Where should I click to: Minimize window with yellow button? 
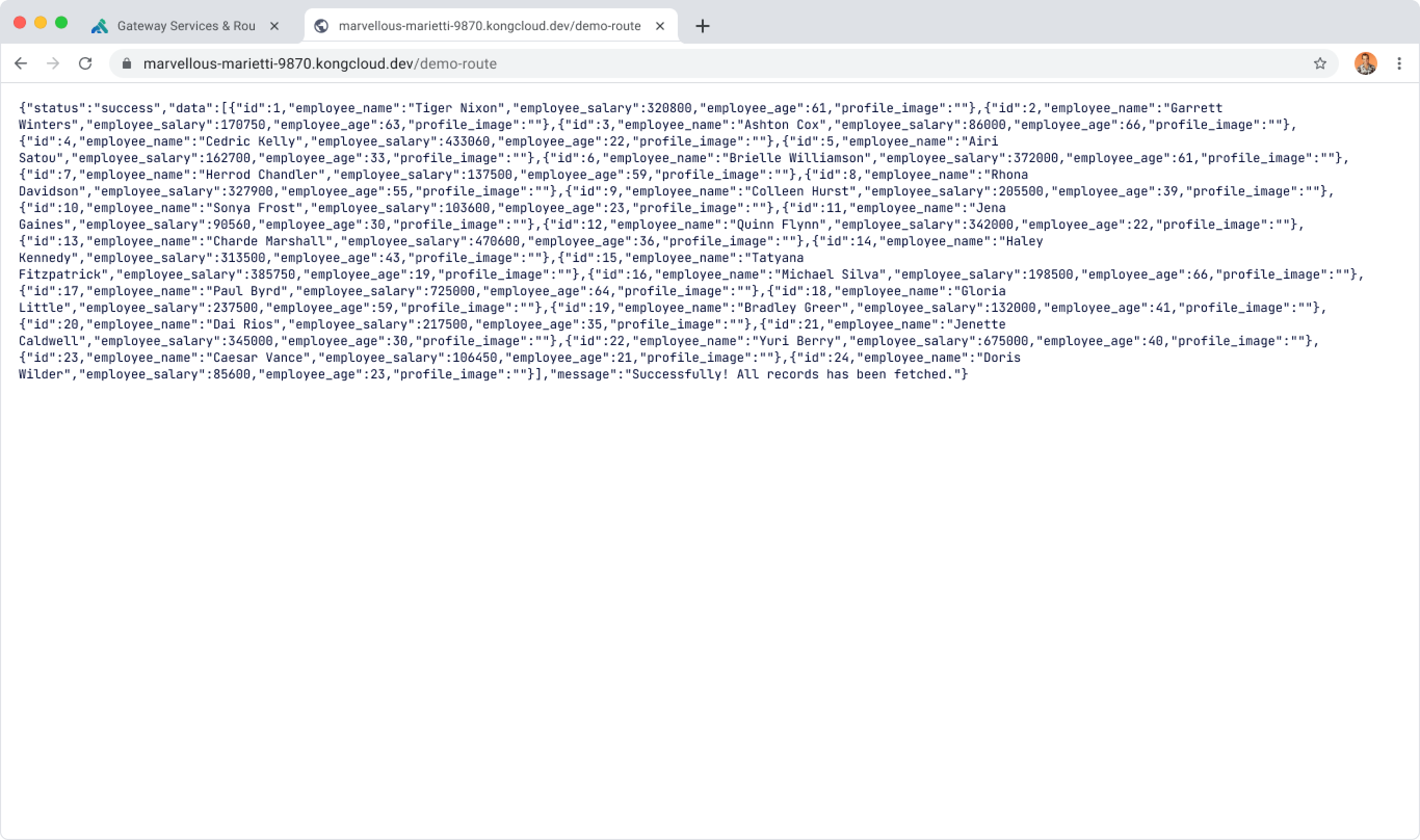coord(41,23)
